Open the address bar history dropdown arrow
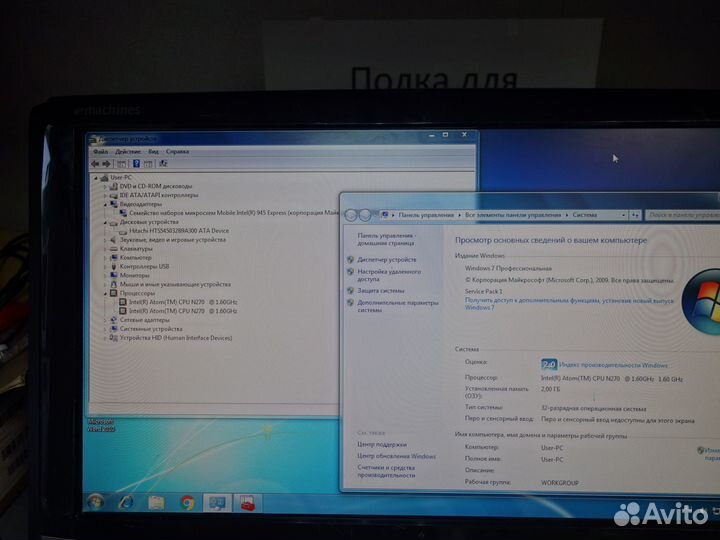This screenshot has height=540, width=720. (x=623, y=215)
